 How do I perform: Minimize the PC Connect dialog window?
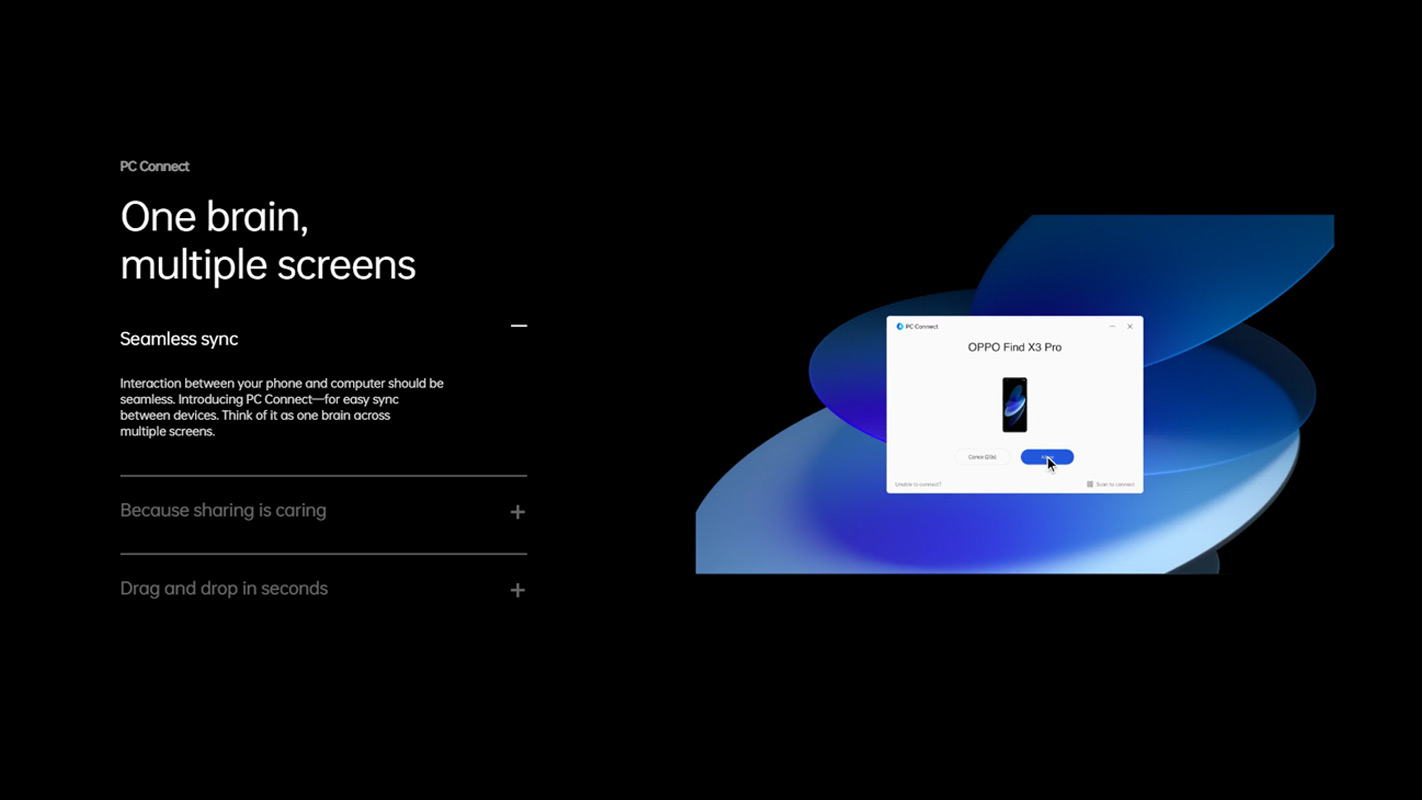[x=1112, y=326]
